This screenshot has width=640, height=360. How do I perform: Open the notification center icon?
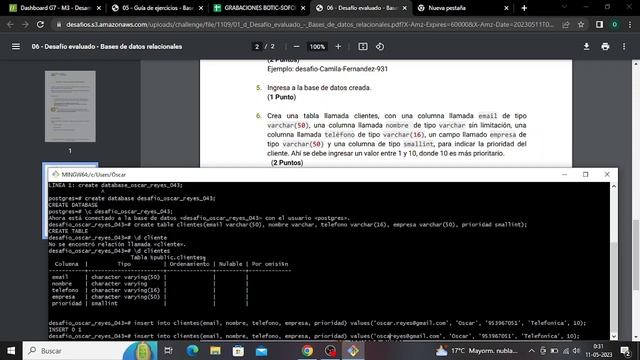(625, 351)
